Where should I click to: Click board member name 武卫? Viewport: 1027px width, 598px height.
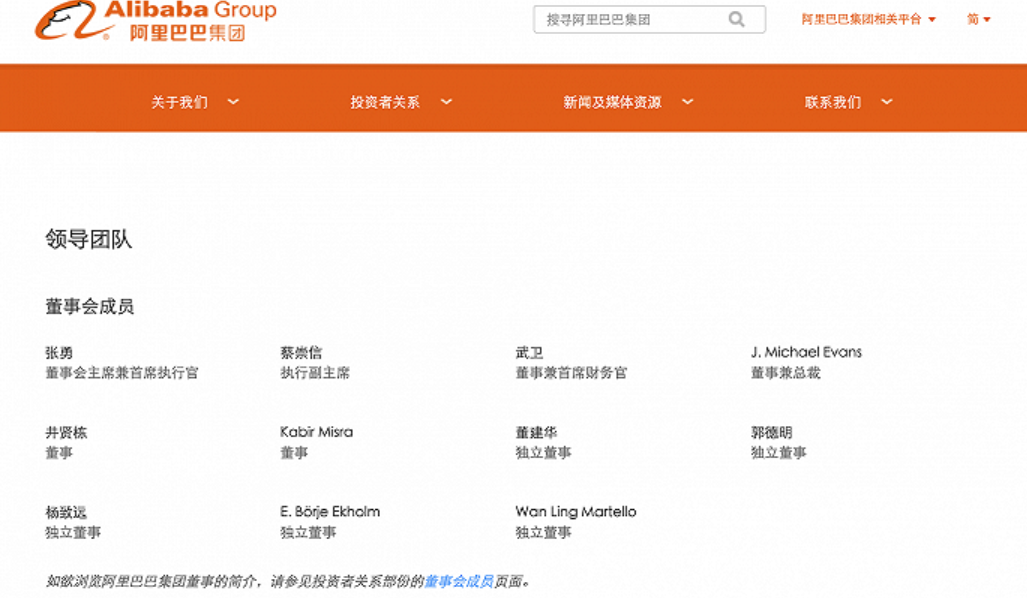[529, 352]
